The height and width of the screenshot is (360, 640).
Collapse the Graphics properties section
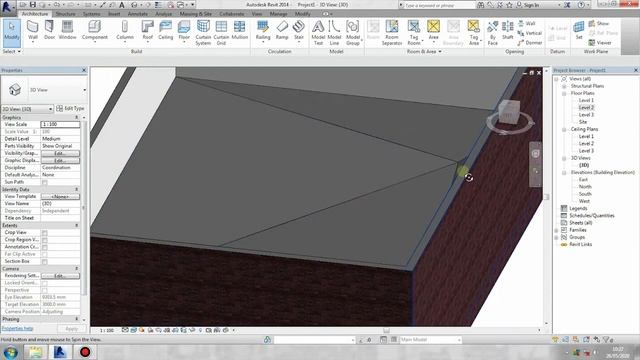coord(76,118)
